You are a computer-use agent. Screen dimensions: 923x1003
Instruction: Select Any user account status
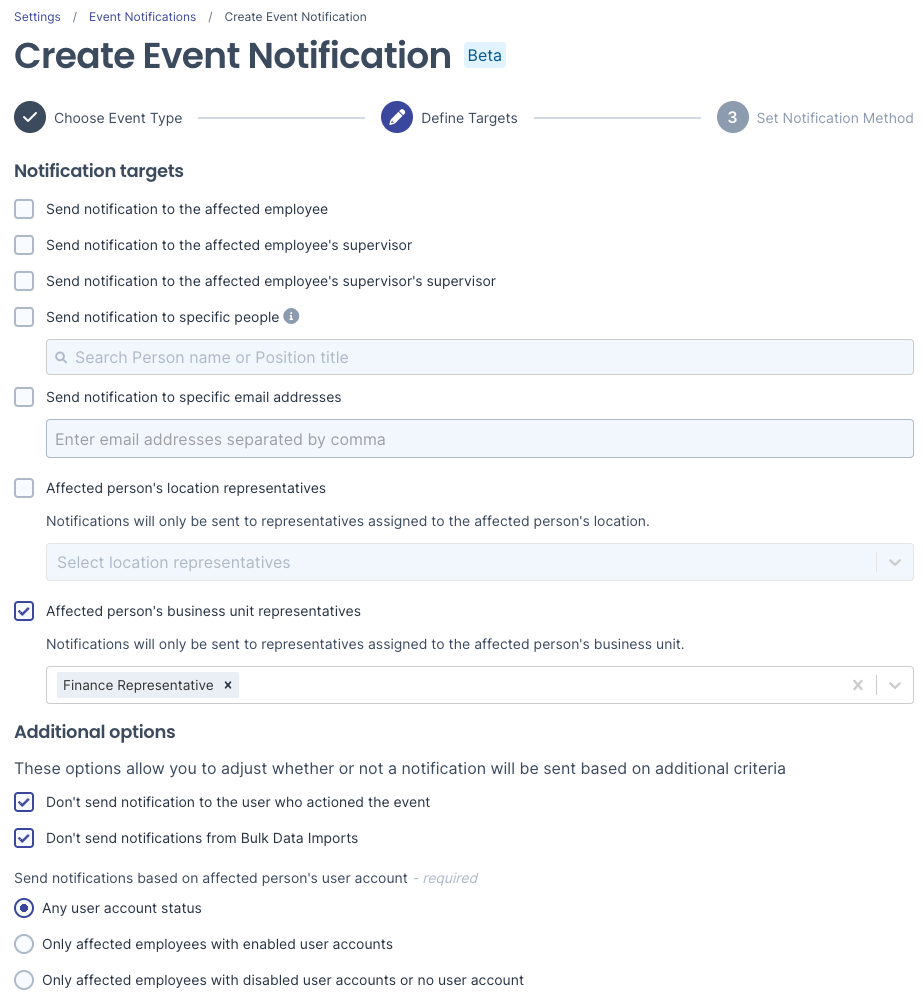click(x=24, y=908)
